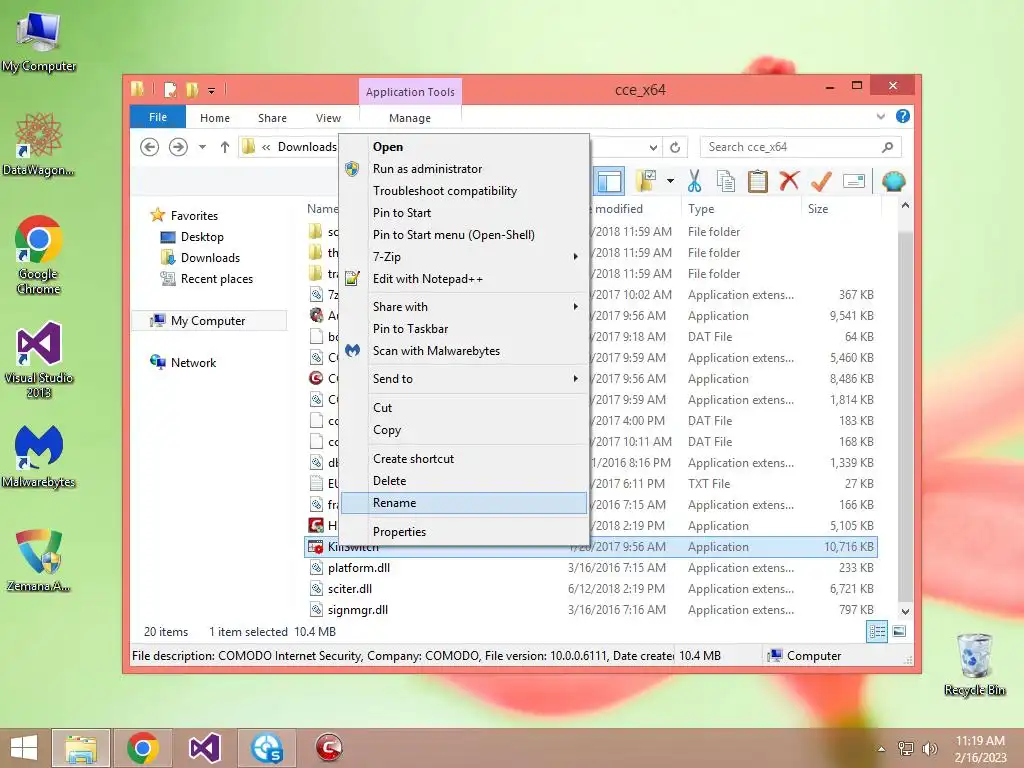Click the Paste clipboard toolbar icon
Viewport: 1024px width, 768px height.
[758, 182]
